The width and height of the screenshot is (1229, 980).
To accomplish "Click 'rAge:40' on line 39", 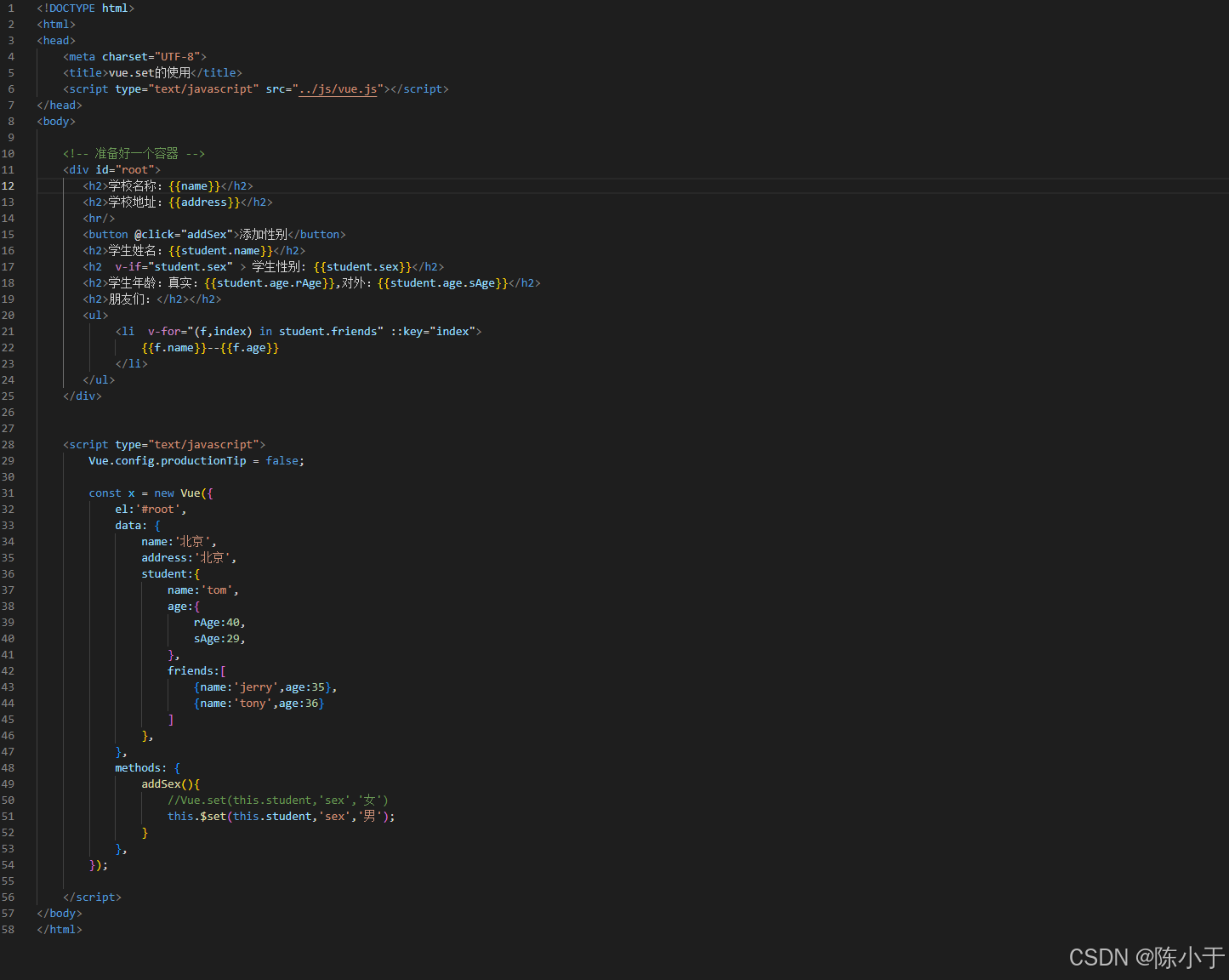I will click(217, 623).
